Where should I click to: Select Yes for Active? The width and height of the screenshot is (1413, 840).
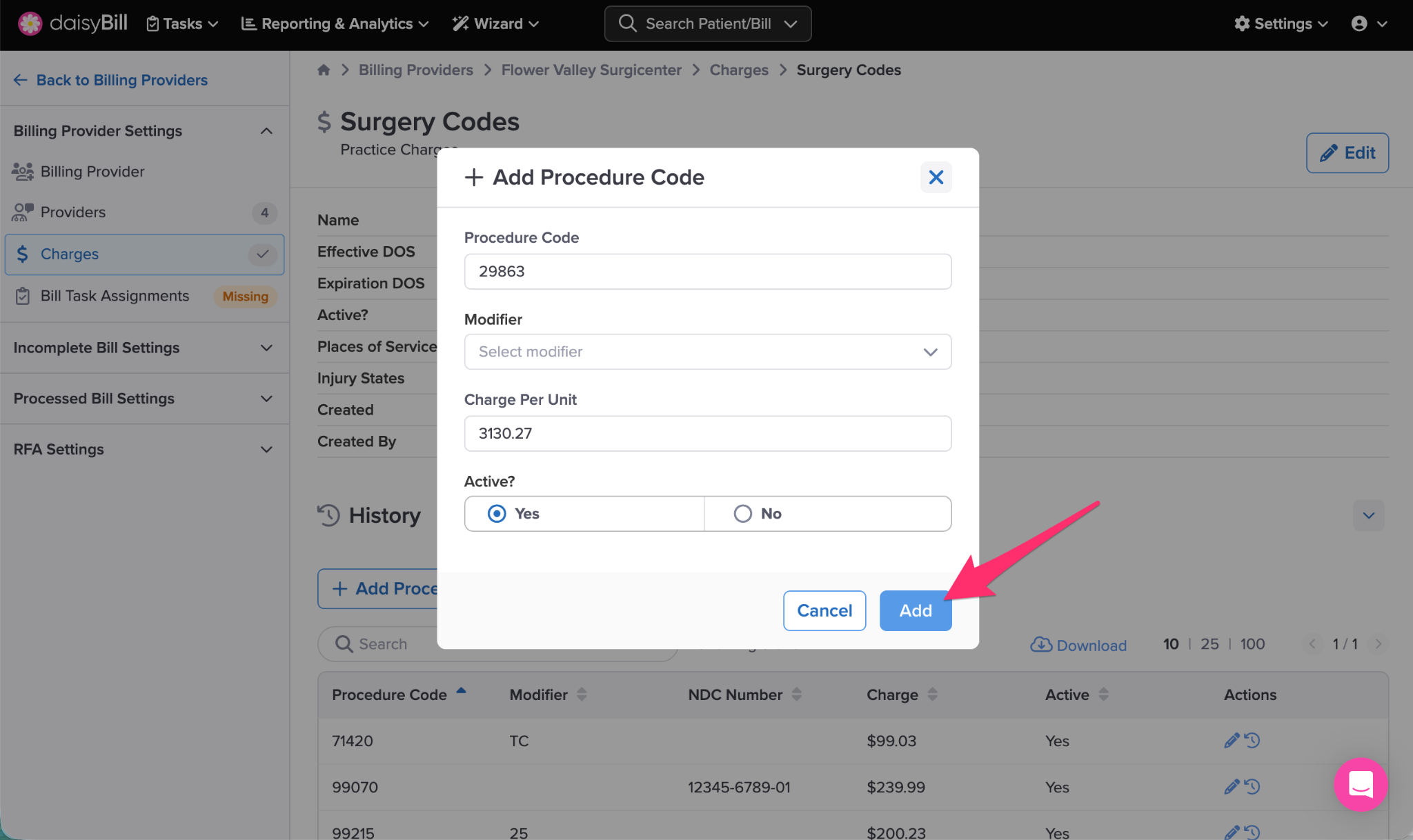coord(497,513)
